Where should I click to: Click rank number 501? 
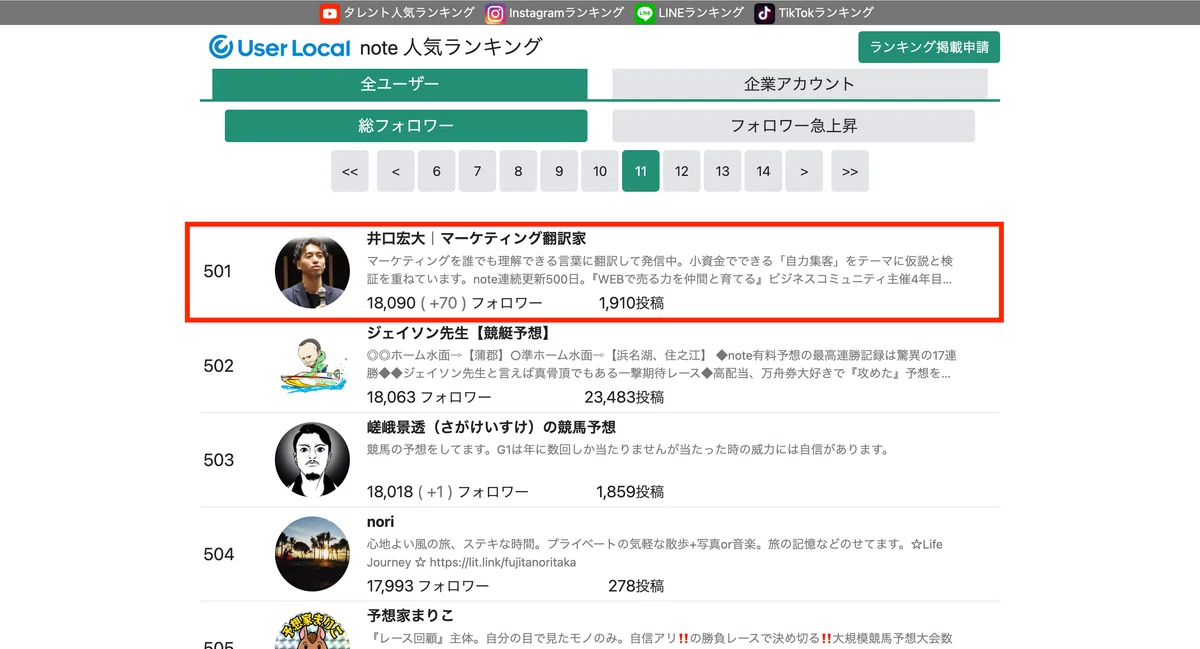click(217, 271)
